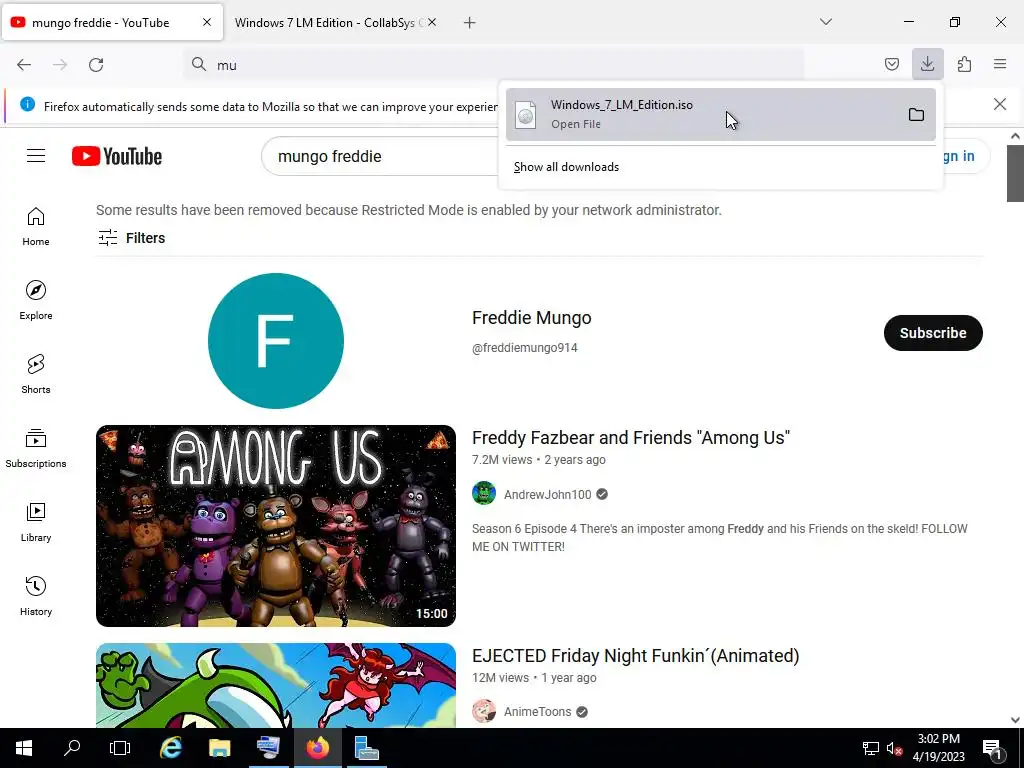
Task: Open File Explorer from the taskbar
Action: pos(219,748)
